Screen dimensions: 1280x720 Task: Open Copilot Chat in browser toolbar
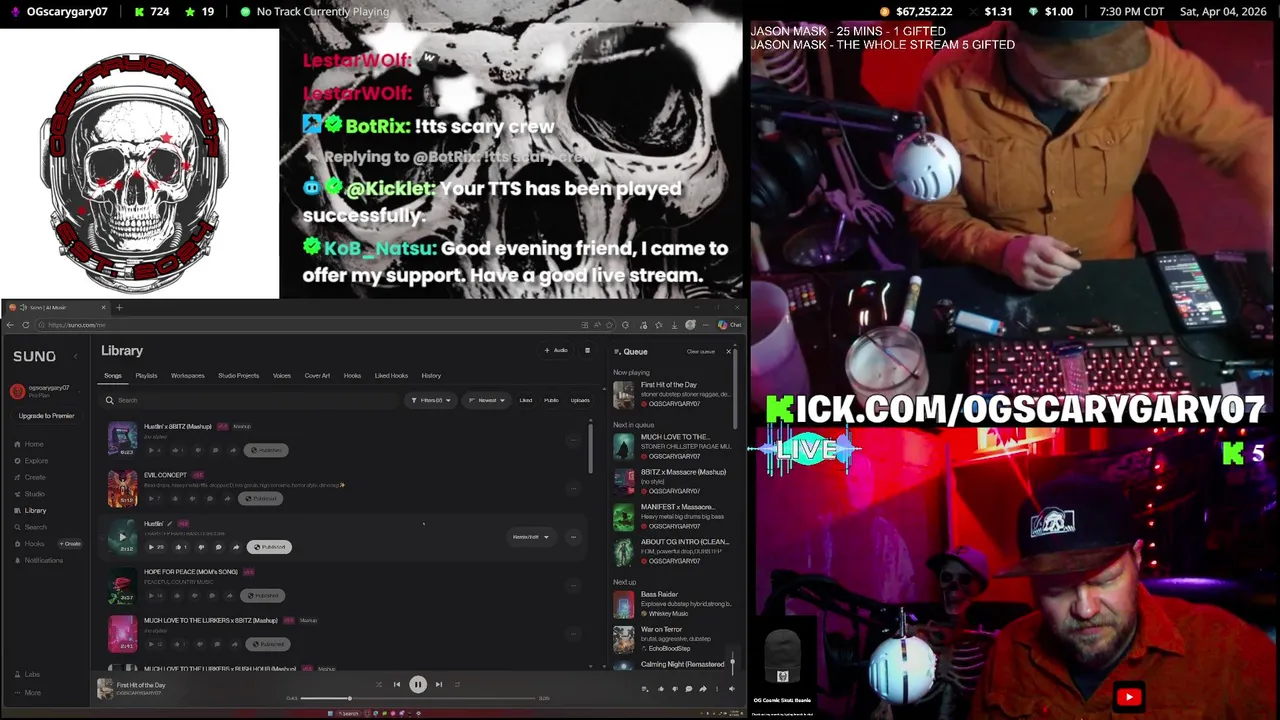coord(731,325)
